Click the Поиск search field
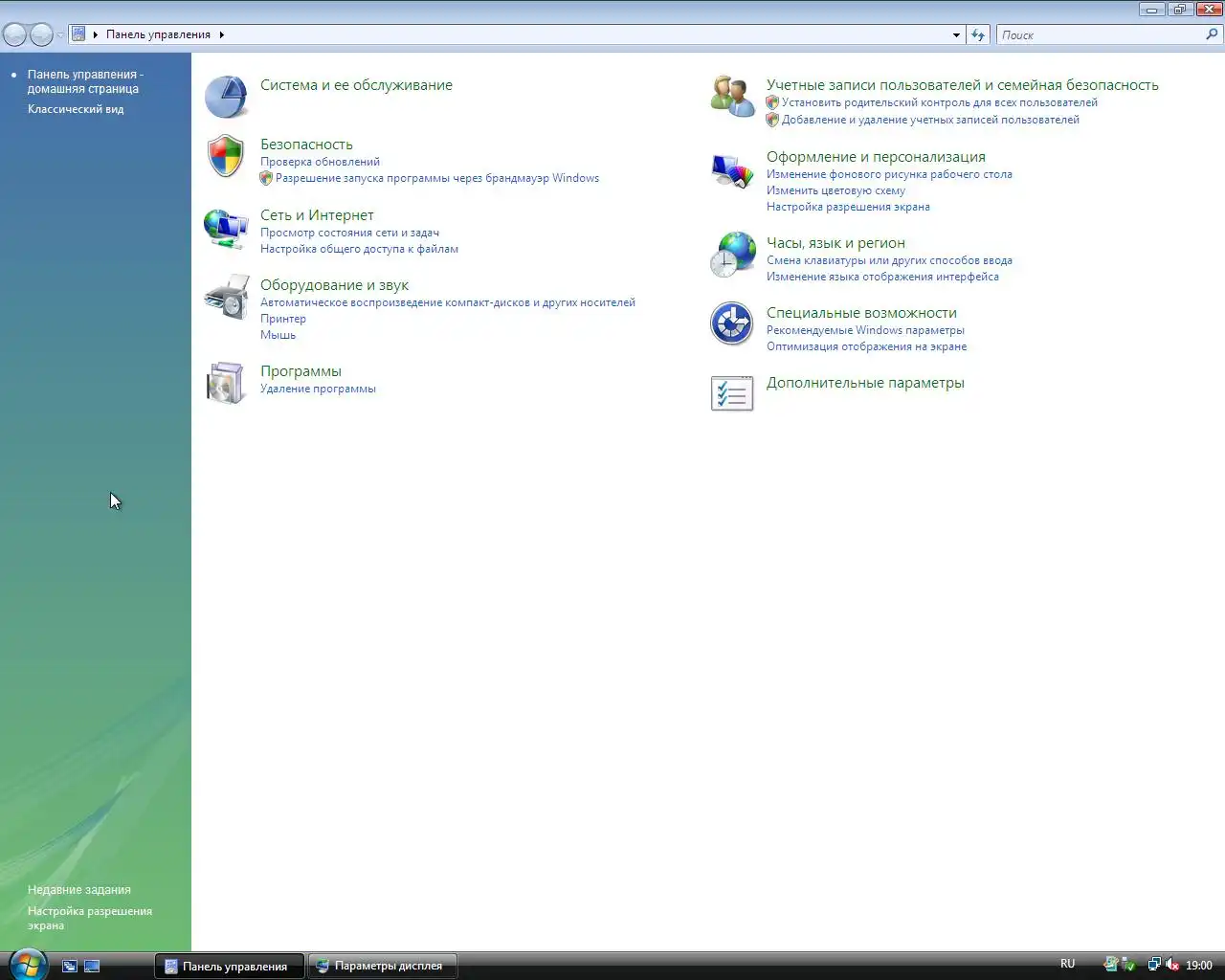The image size is (1225, 980). click(1101, 35)
